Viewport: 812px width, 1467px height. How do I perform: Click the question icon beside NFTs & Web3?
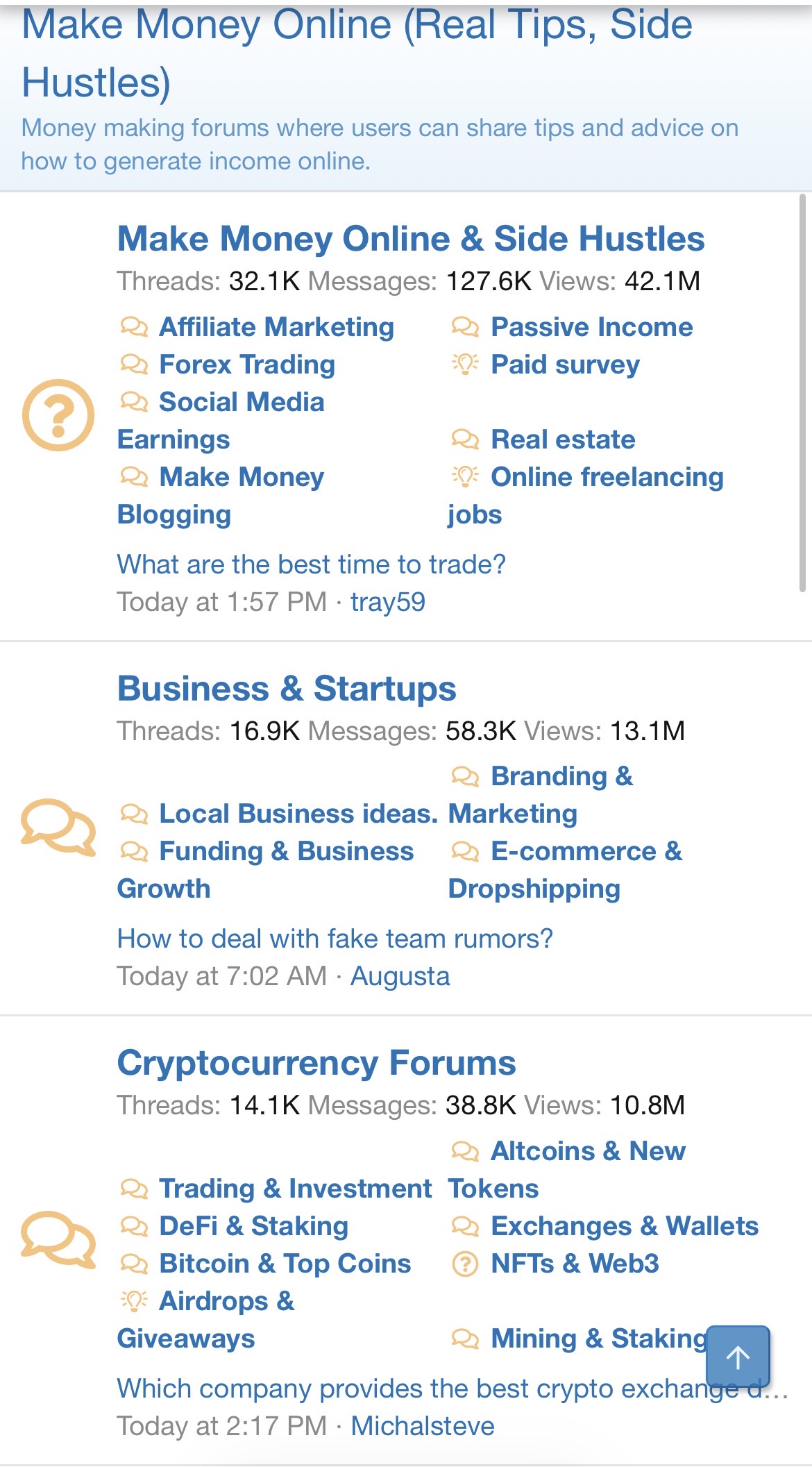coord(465,1264)
